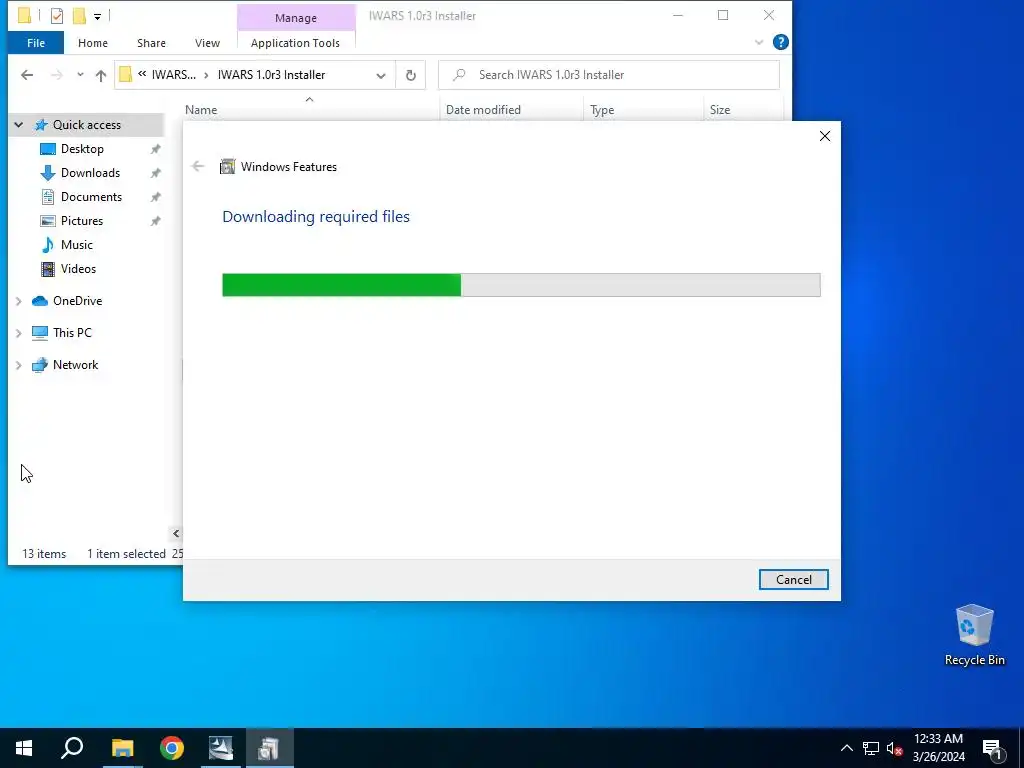Go back in File Explorer
This screenshot has height=768, width=1024.
(x=27, y=75)
